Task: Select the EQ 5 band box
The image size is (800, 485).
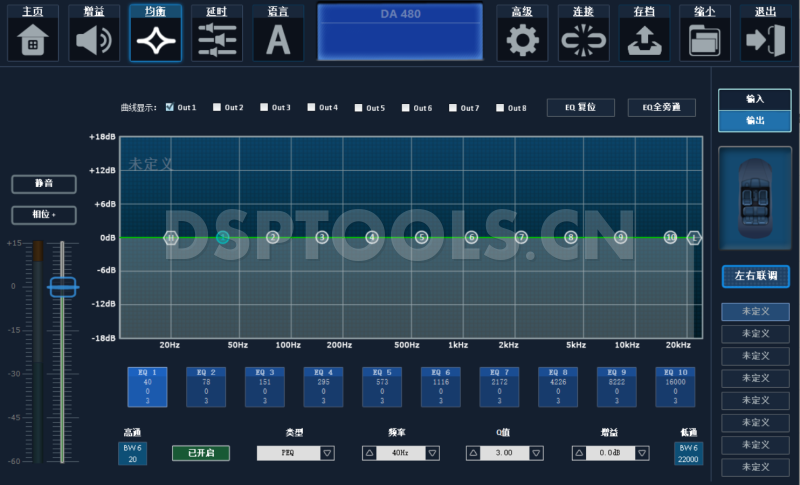Action: click(x=382, y=387)
